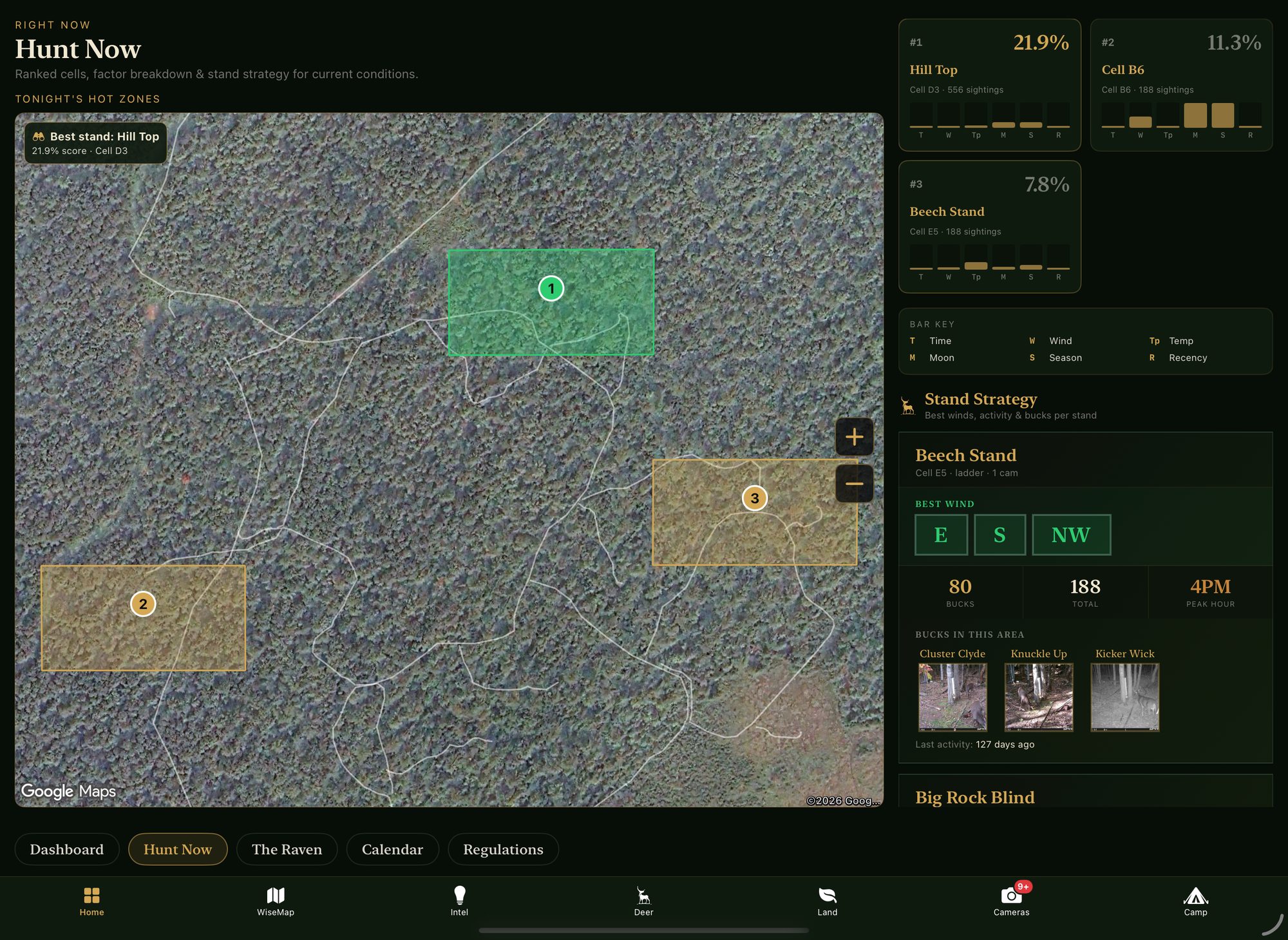Open the Cluster Clyde buck photo
1288x940 pixels.
pyautogui.click(x=952, y=698)
